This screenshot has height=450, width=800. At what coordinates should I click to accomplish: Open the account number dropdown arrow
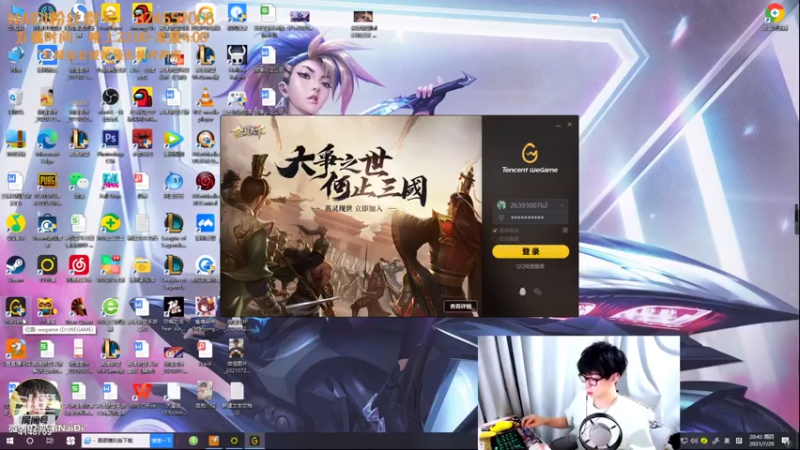[x=562, y=205]
